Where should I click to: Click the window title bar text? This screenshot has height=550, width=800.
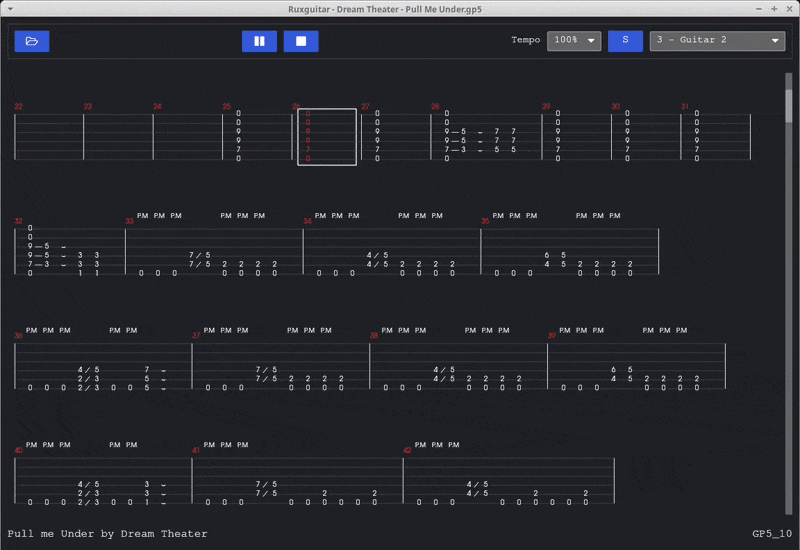(x=400, y=8)
